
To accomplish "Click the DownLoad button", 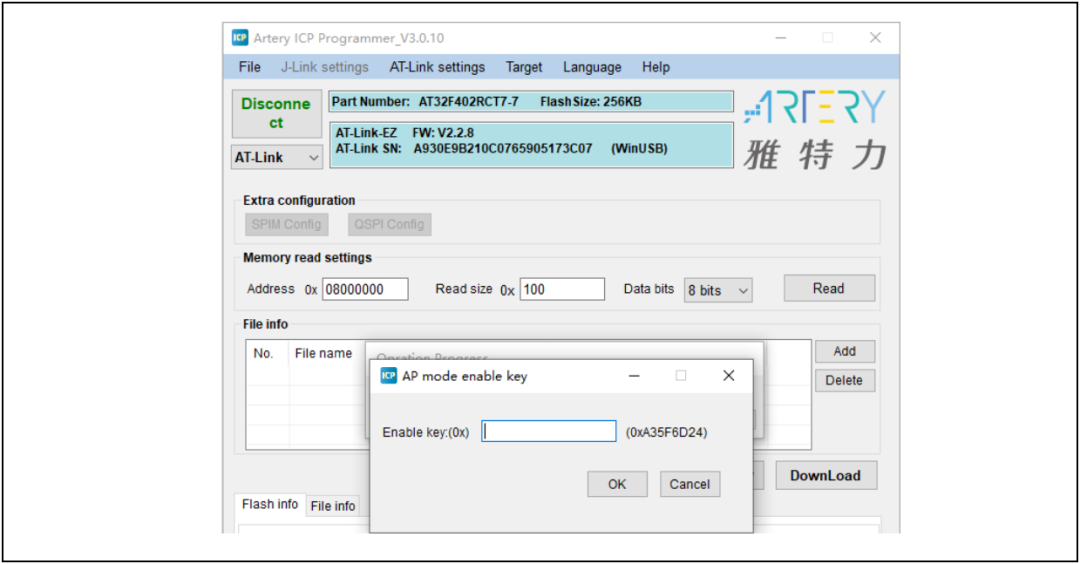I will pyautogui.click(x=826, y=475).
